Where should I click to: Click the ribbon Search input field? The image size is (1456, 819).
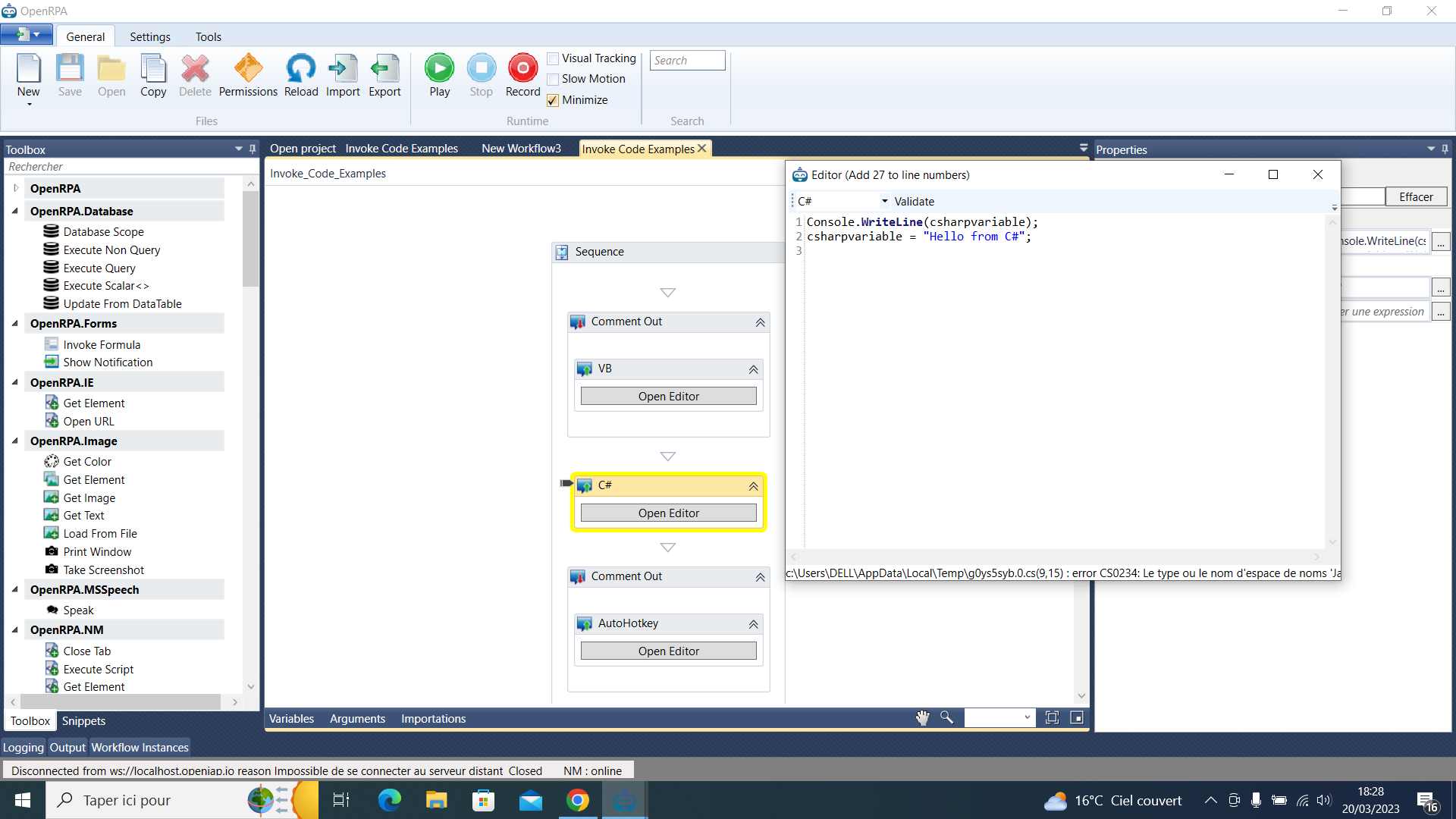tap(687, 61)
